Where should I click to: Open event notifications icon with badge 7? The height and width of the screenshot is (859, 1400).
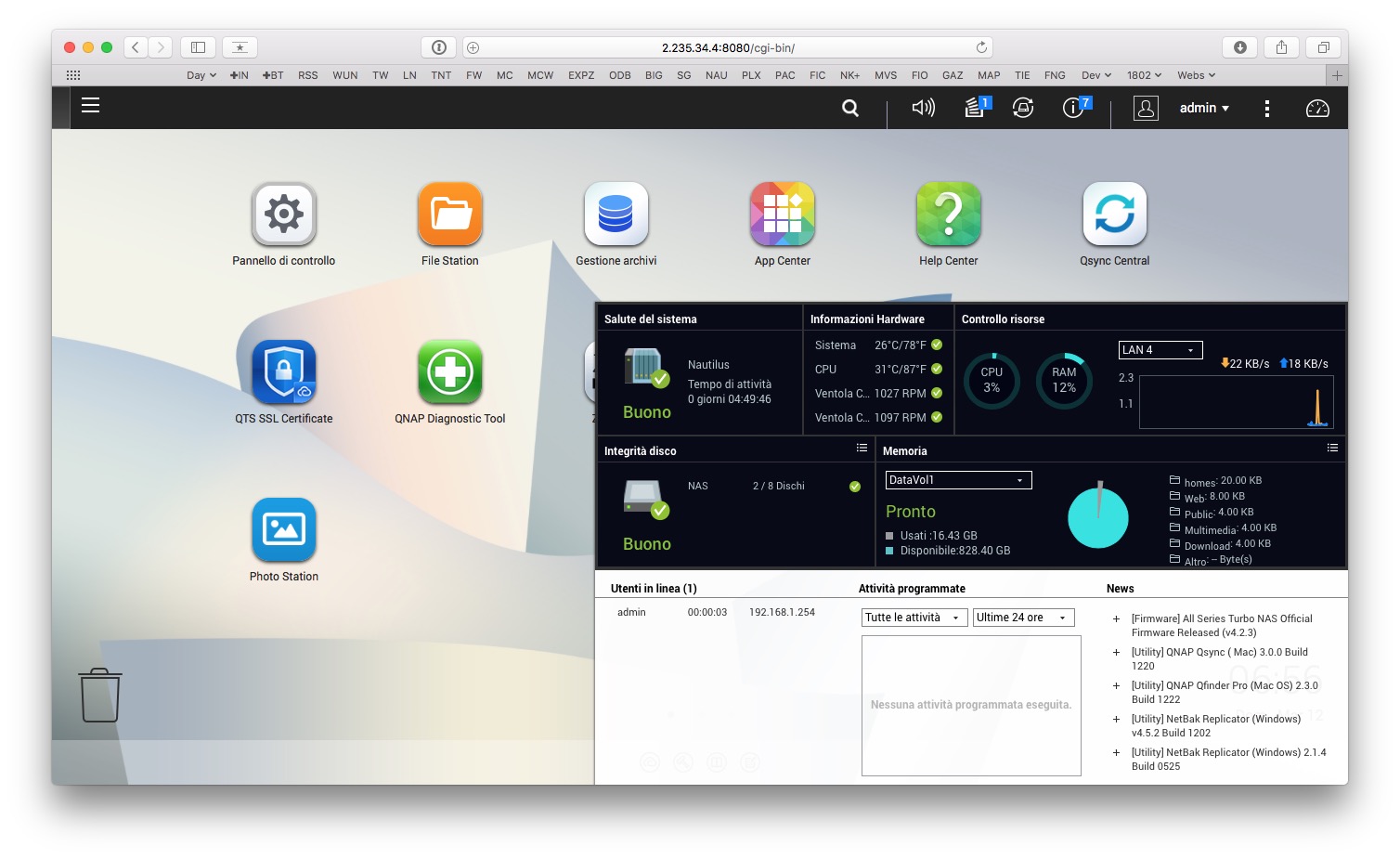click(1076, 107)
